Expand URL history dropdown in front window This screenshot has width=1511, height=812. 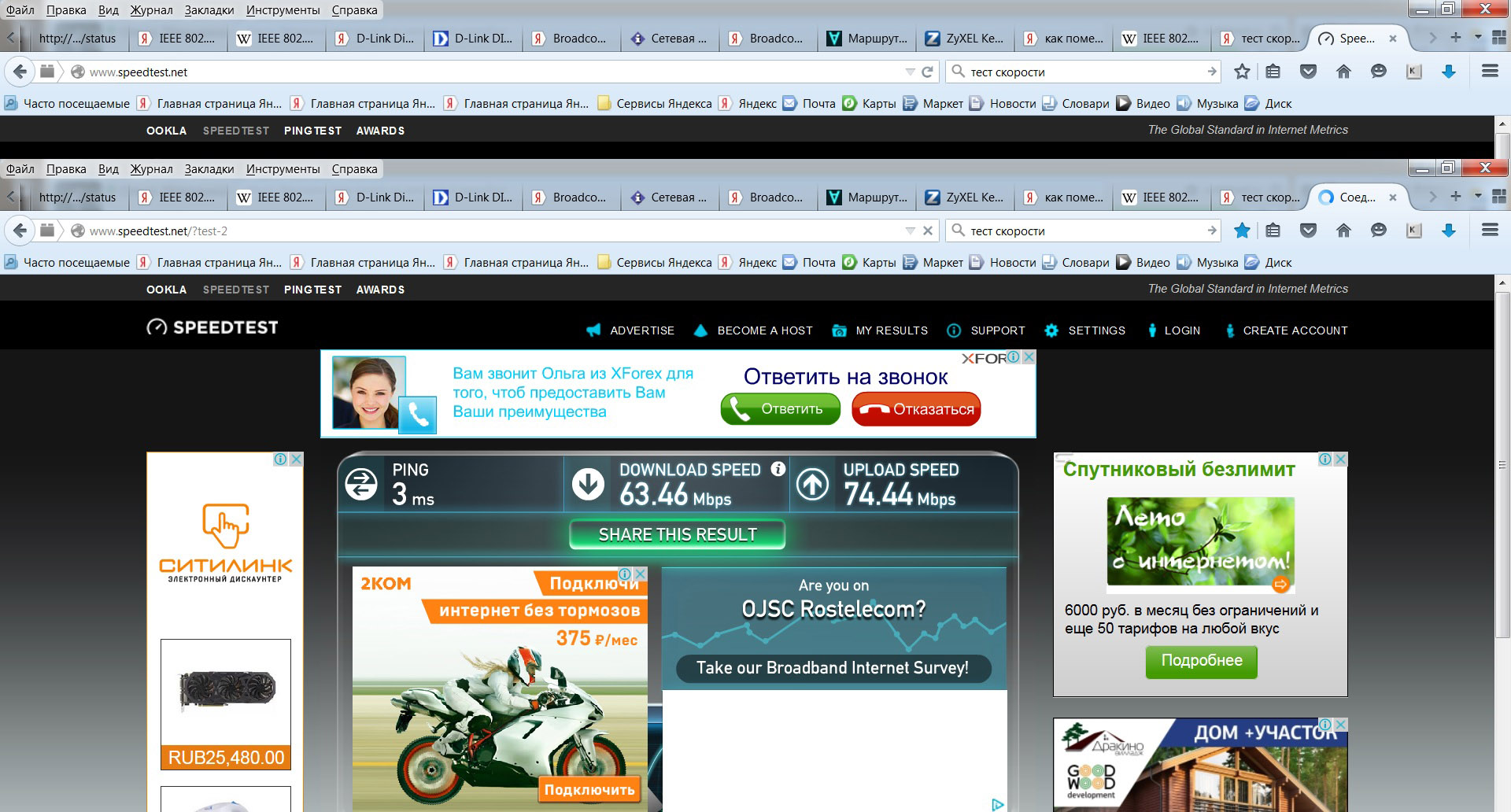(x=910, y=231)
